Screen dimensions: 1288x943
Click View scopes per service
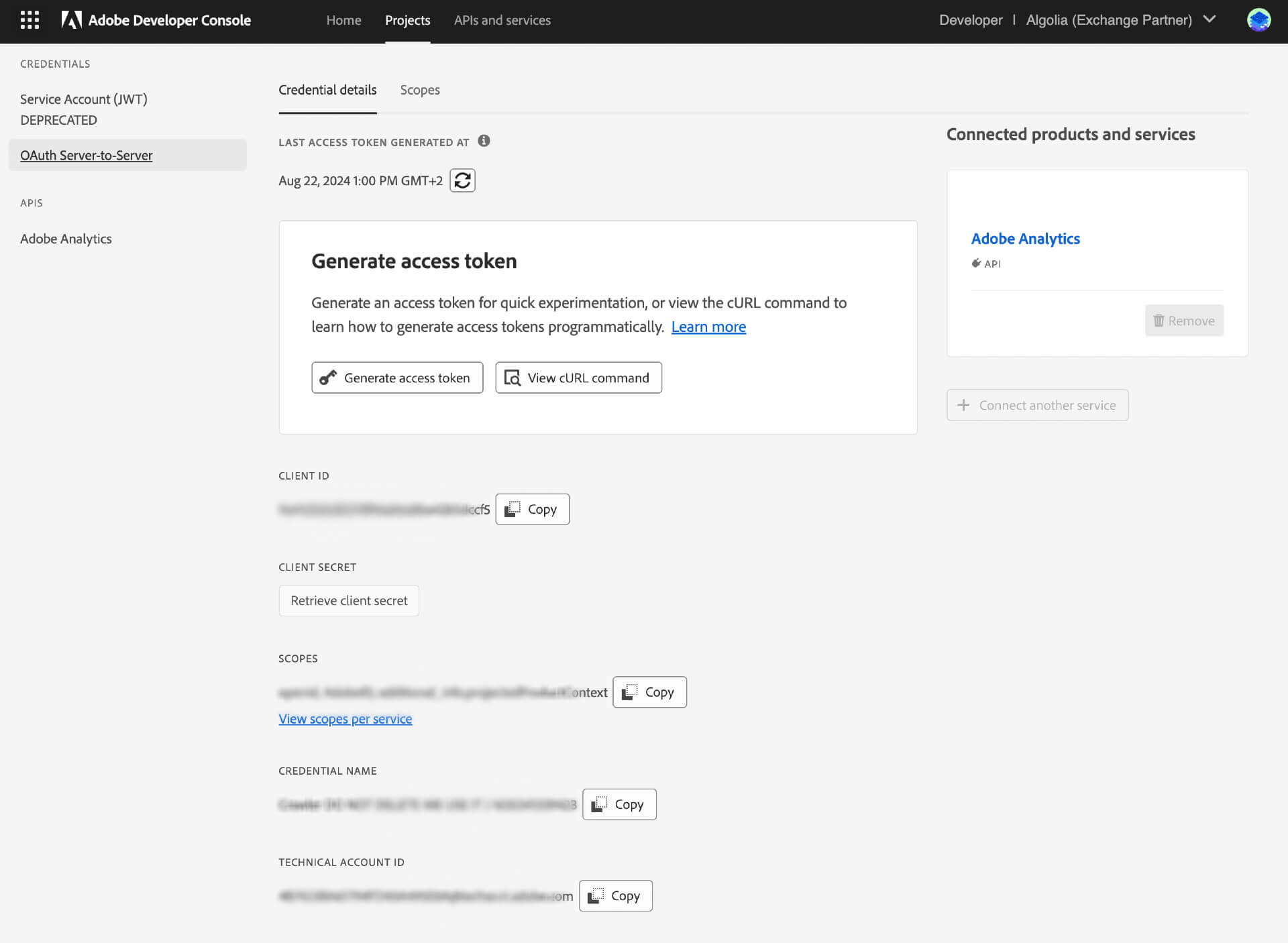tap(345, 718)
